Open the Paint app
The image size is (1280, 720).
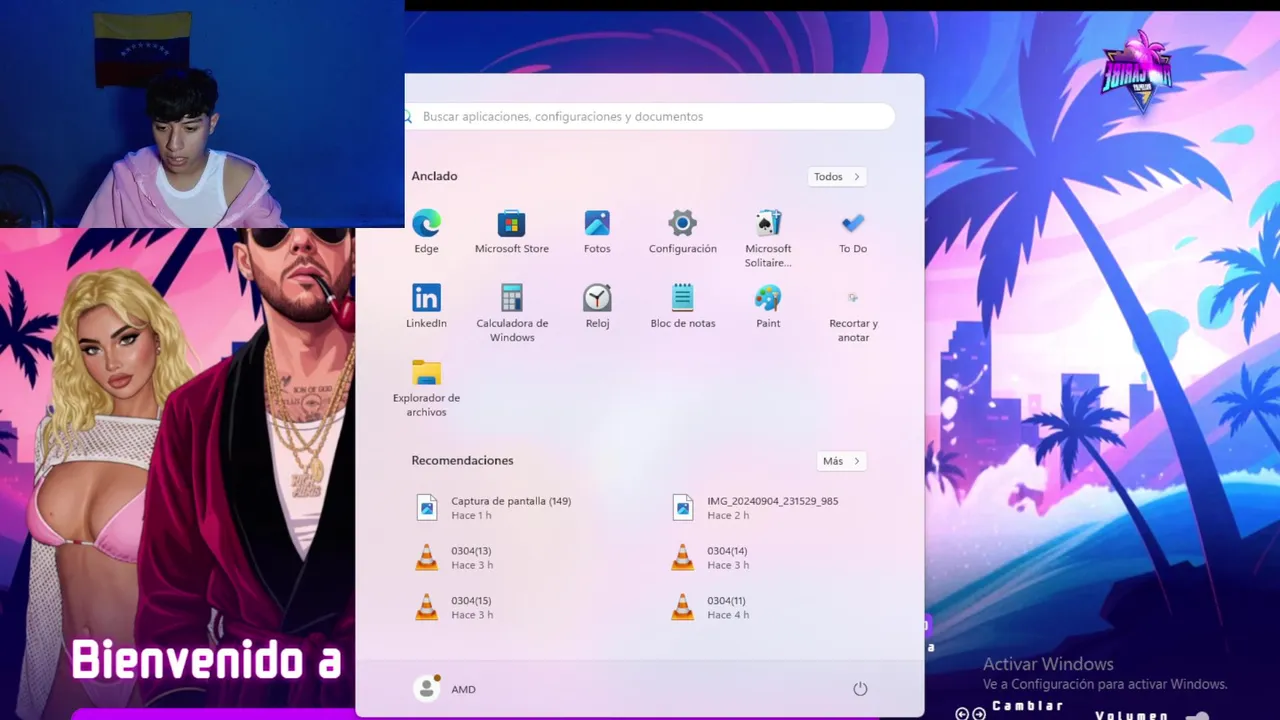click(x=768, y=306)
